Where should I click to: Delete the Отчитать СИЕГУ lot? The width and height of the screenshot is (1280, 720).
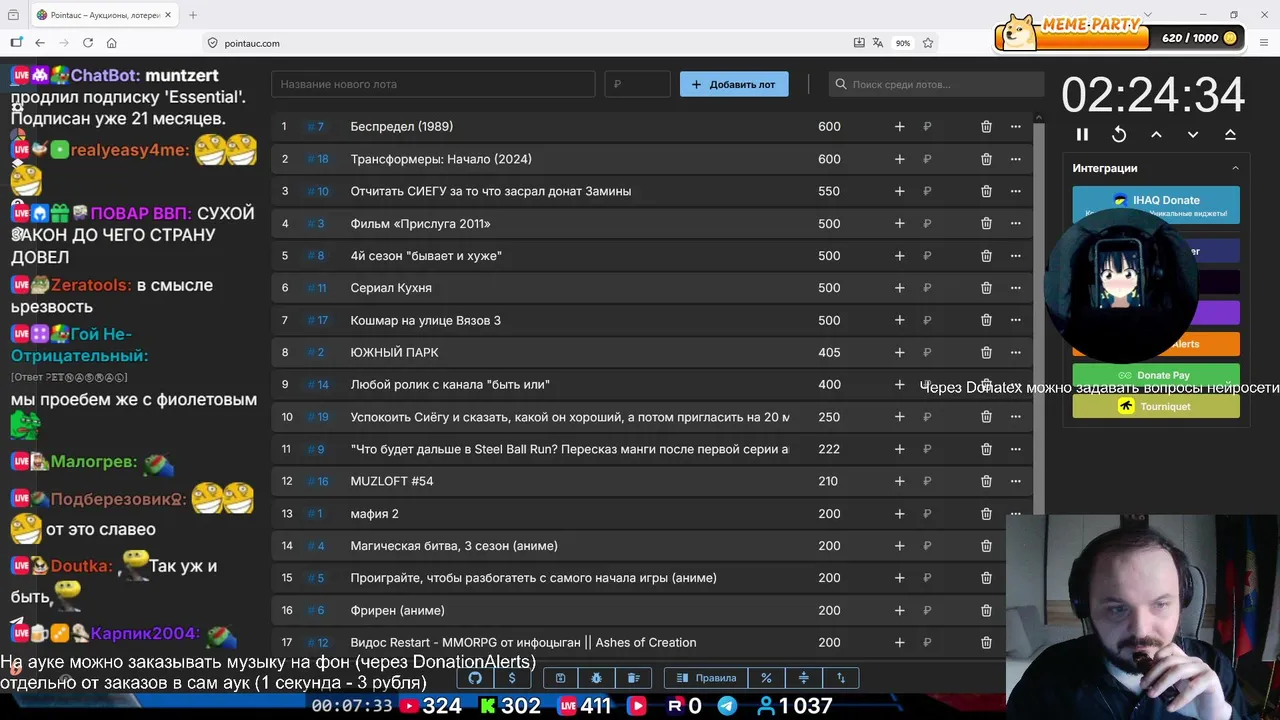pos(986,191)
